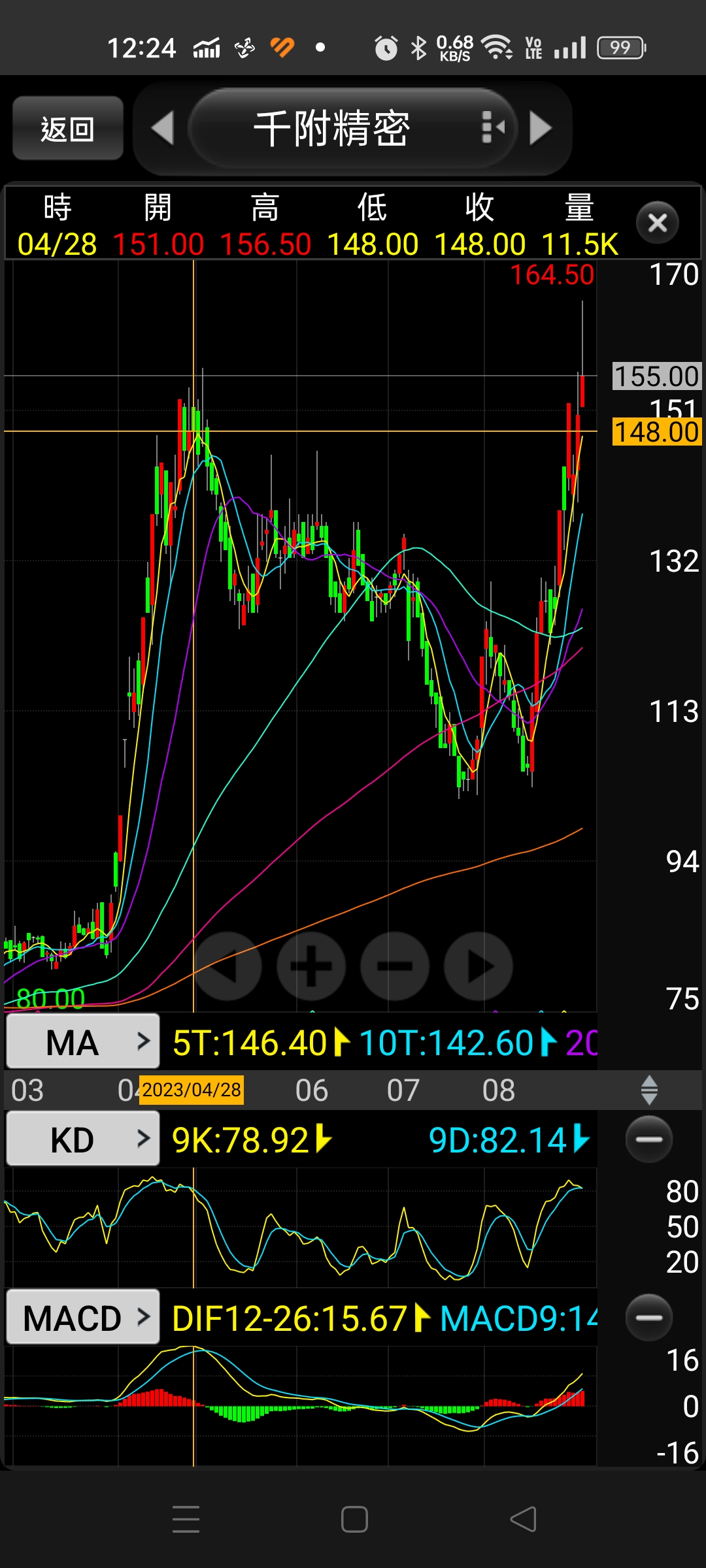
Task: Collapse the KD indicator panel
Action: [648, 1139]
